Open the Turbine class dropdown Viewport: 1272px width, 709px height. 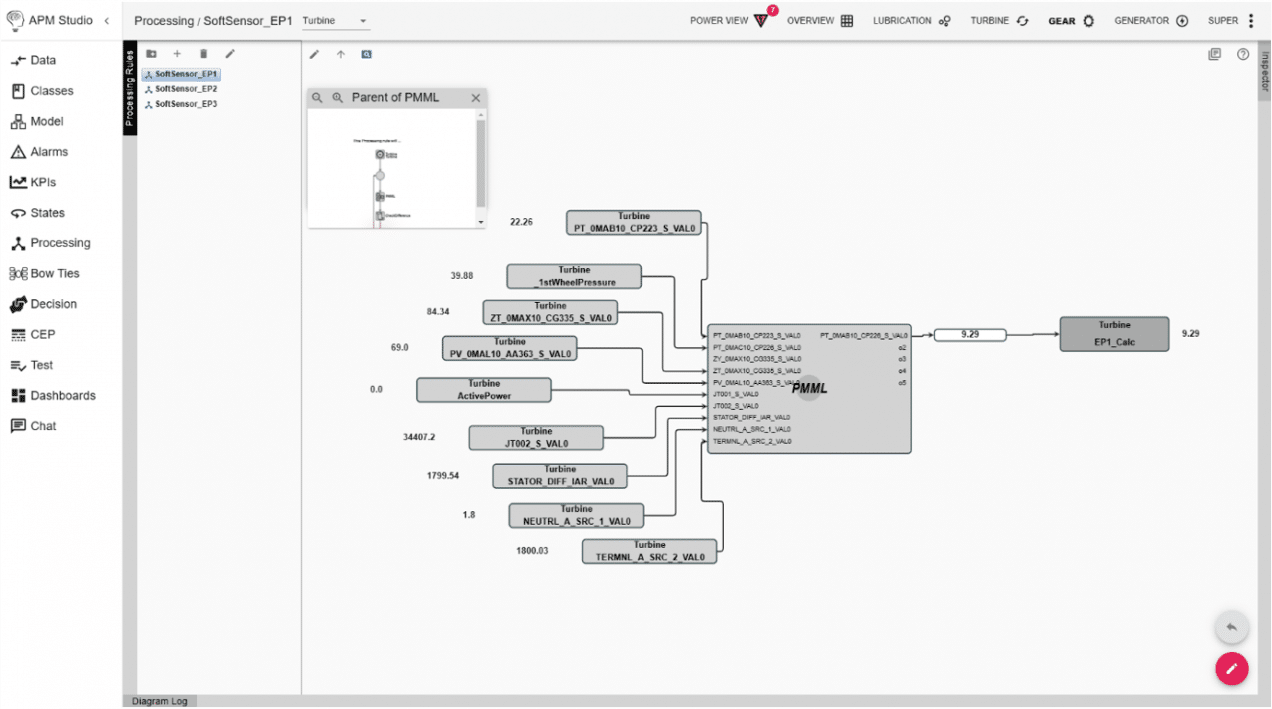335,21
